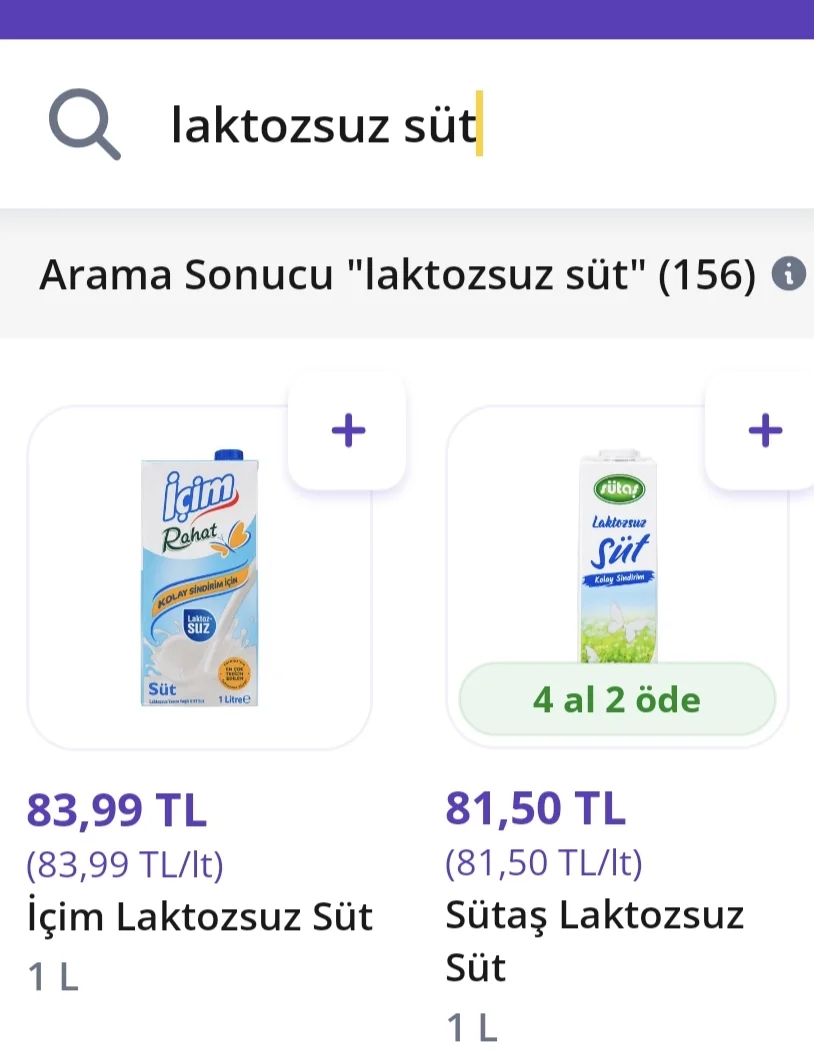Select the 83,99 TL price label
Image resolution: width=814 pixels, height=1060 pixels.
[116, 809]
